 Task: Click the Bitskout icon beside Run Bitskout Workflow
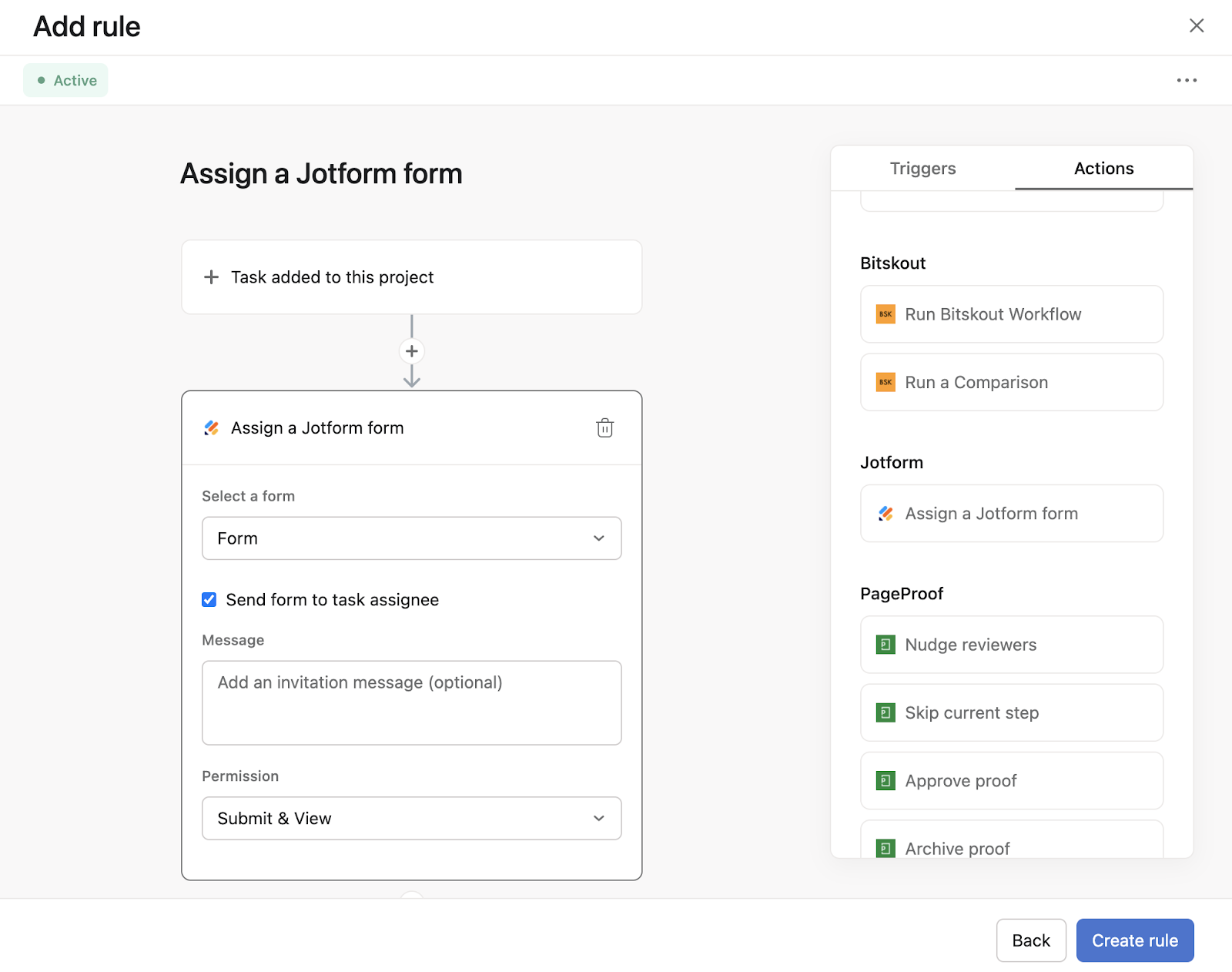click(885, 314)
